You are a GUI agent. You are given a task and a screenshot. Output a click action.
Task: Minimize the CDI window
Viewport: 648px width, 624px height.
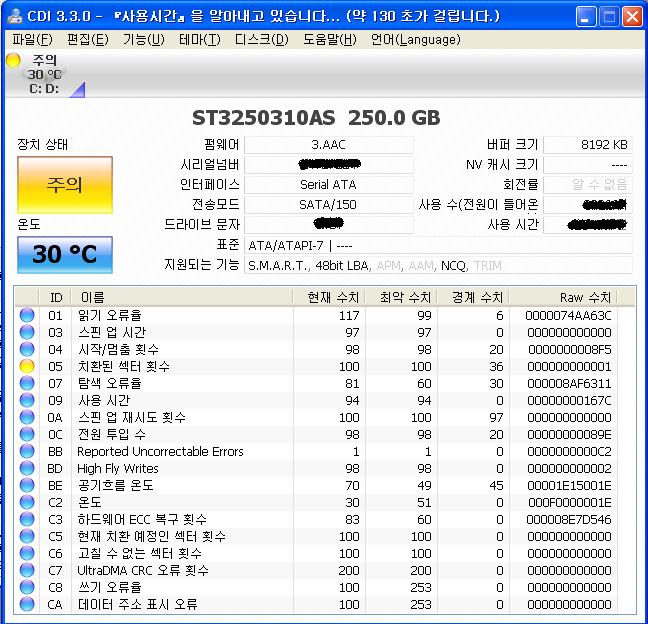click(x=586, y=17)
